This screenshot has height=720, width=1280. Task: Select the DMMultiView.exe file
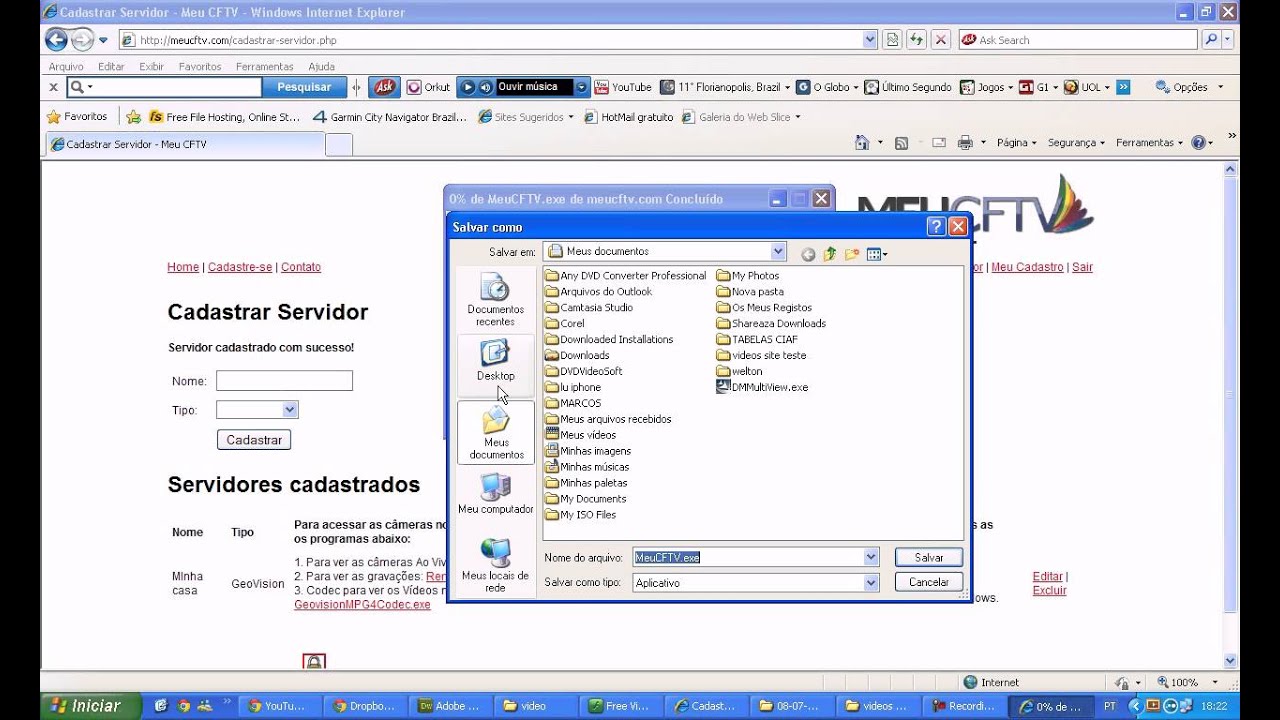coord(762,387)
